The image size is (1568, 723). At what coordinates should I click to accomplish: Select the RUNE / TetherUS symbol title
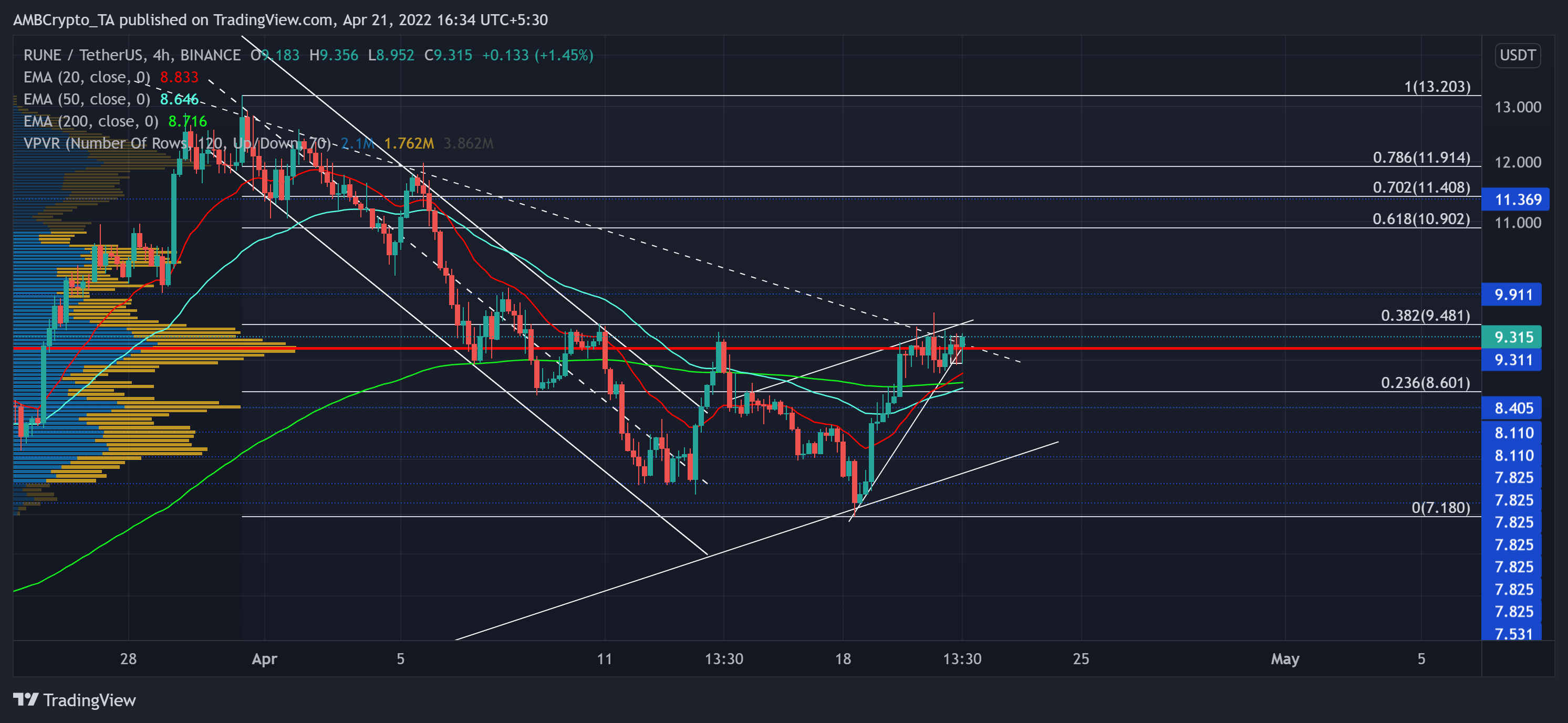coord(131,55)
